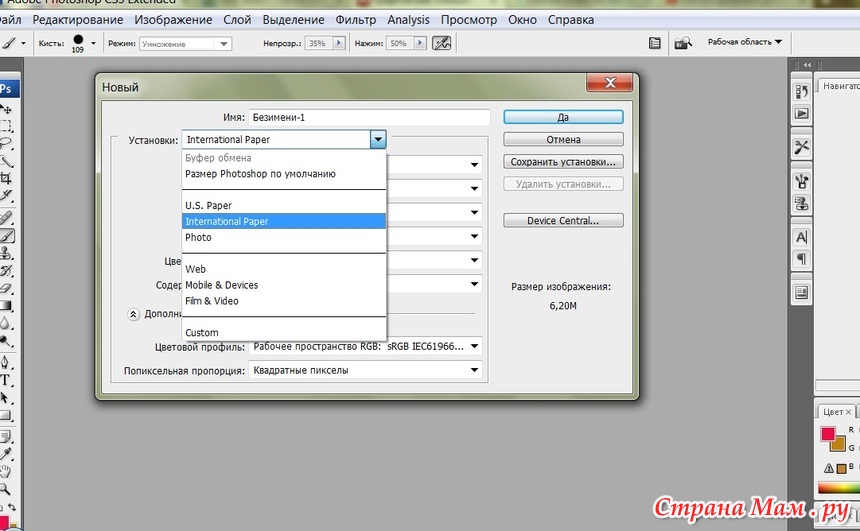Open the Brushes panel icon
The width and height of the screenshot is (860, 531).
801,180
